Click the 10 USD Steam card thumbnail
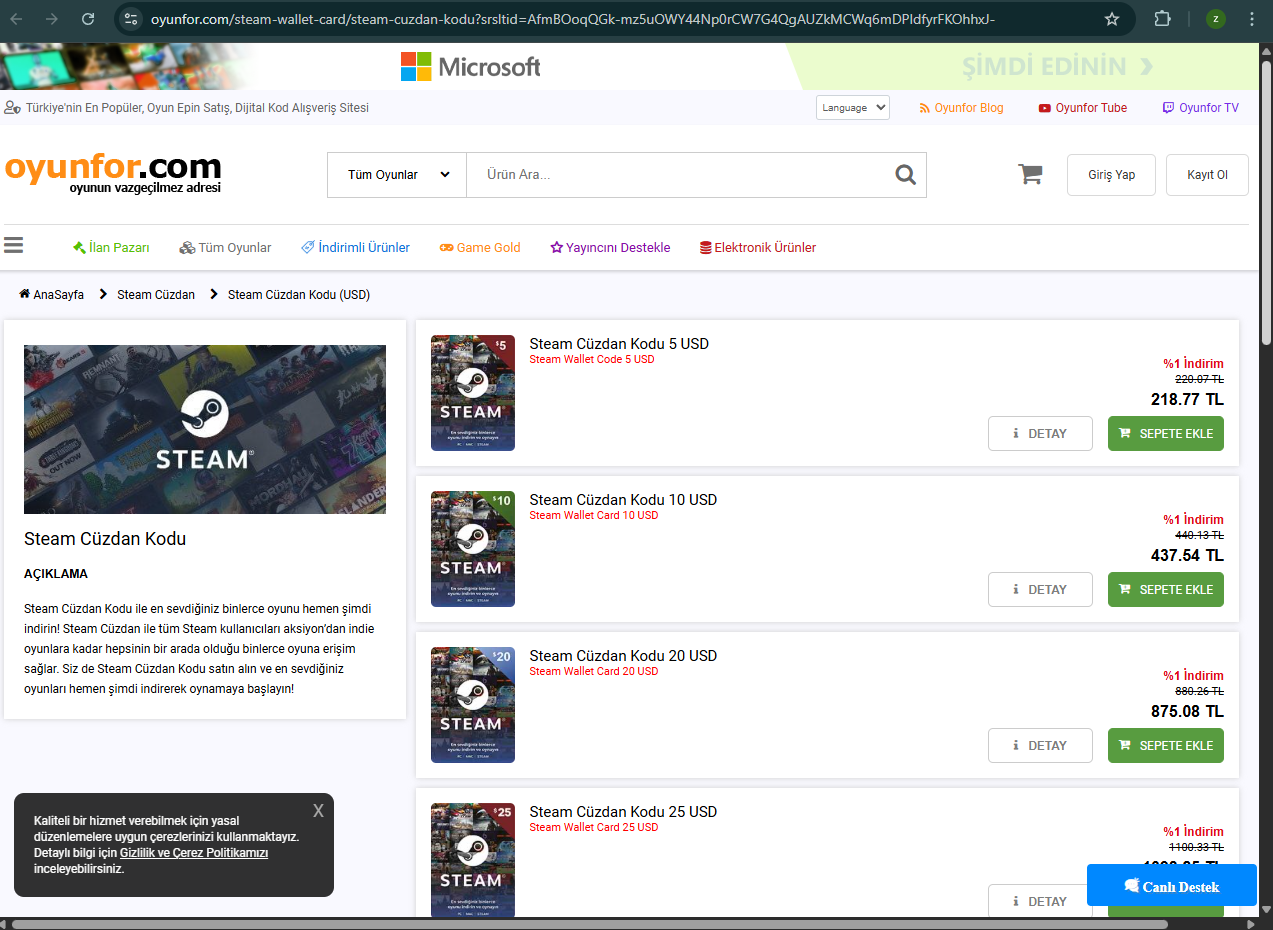1273x930 pixels. tap(473, 549)
